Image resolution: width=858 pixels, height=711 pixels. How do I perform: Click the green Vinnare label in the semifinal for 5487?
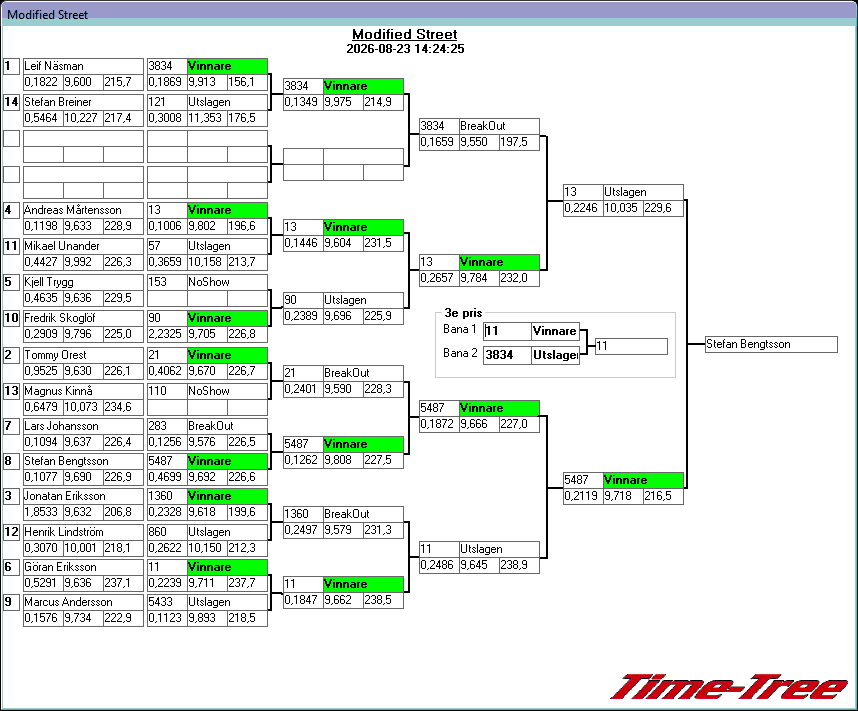[x=644, y=480]
